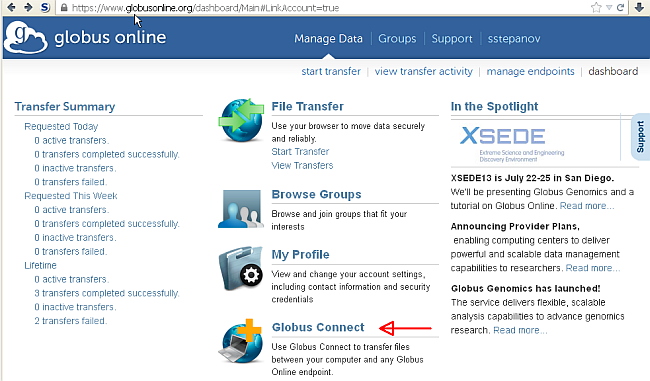650x381 pixels.
Task: Click the In the Spotlight heading
Action: [495, 107]
